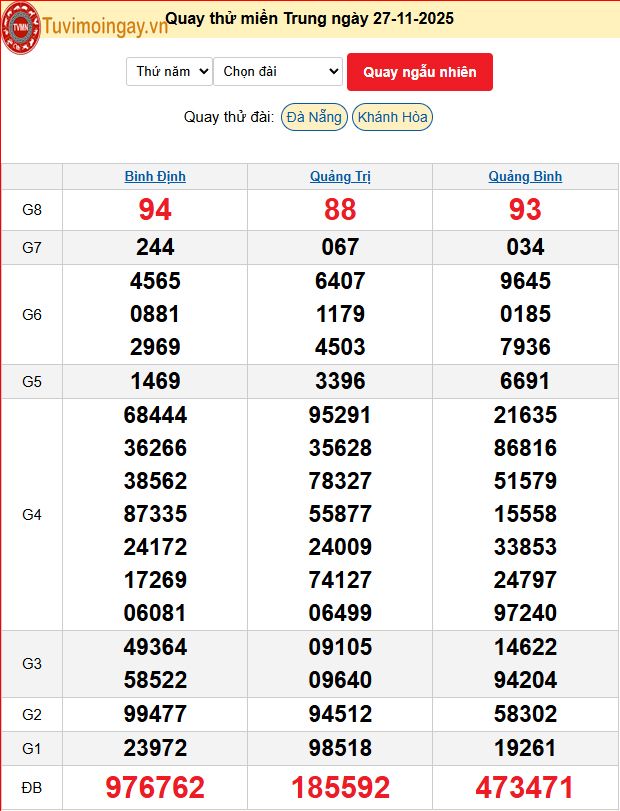Visit the Quảng Bình column header link
The height and width of the screenshot is (811, 620).
[525, 176]
